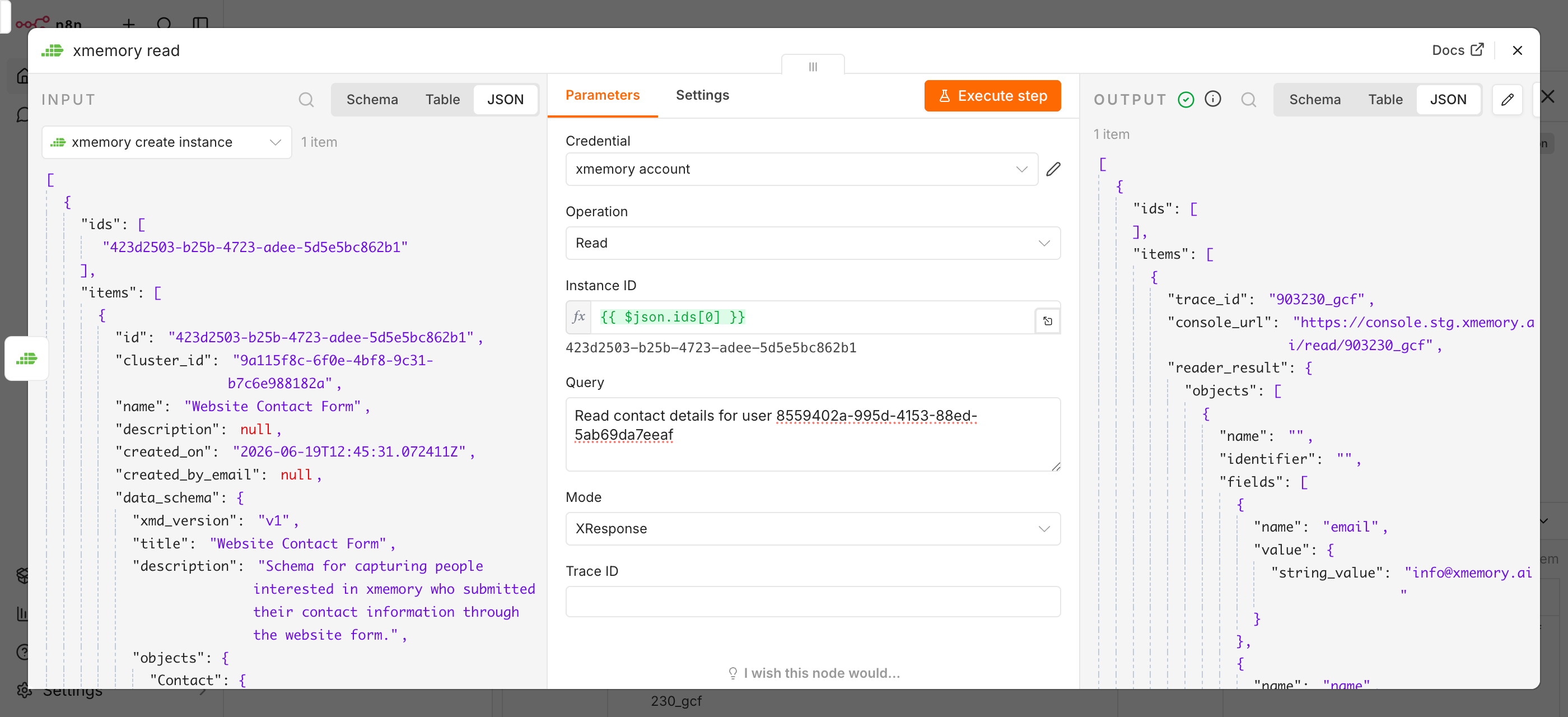1568x717 pixels.
Task: Click the Instance ID expression field
Action: point(812,317)
